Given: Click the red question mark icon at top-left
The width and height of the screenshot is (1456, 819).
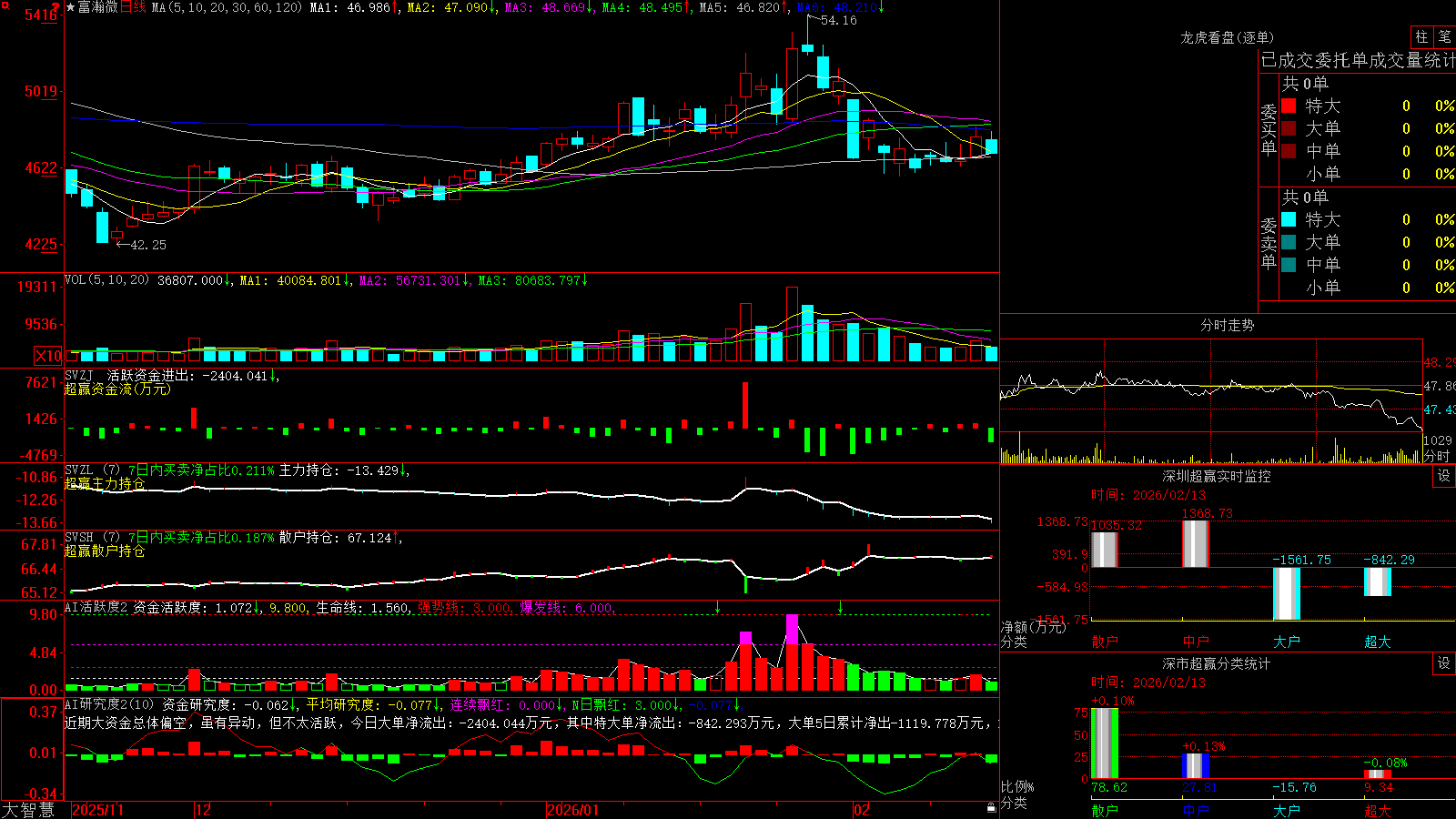Looking at the screenshot, I should click(x=56, y=7).
